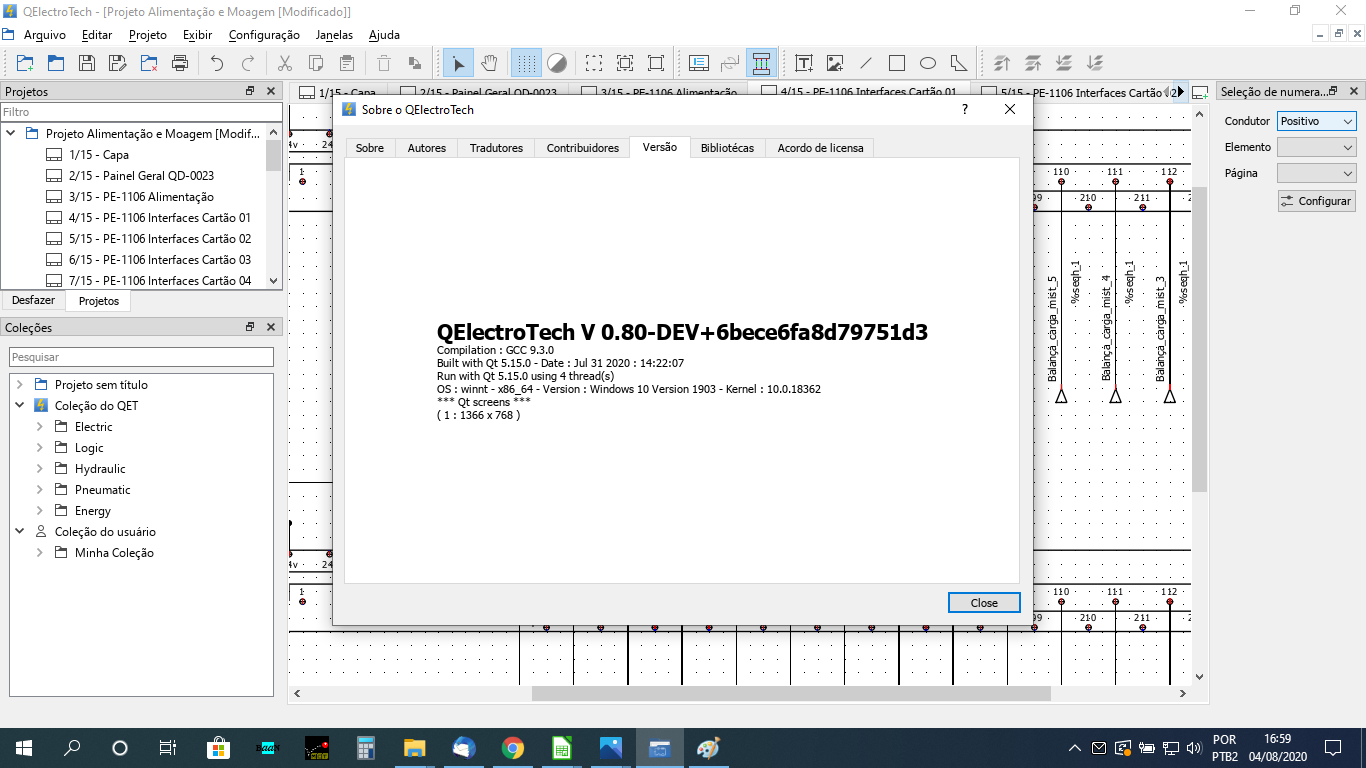Click the horizontal scrollbar under the diagram
This screenshot has width=1366, height=768.
790,693
